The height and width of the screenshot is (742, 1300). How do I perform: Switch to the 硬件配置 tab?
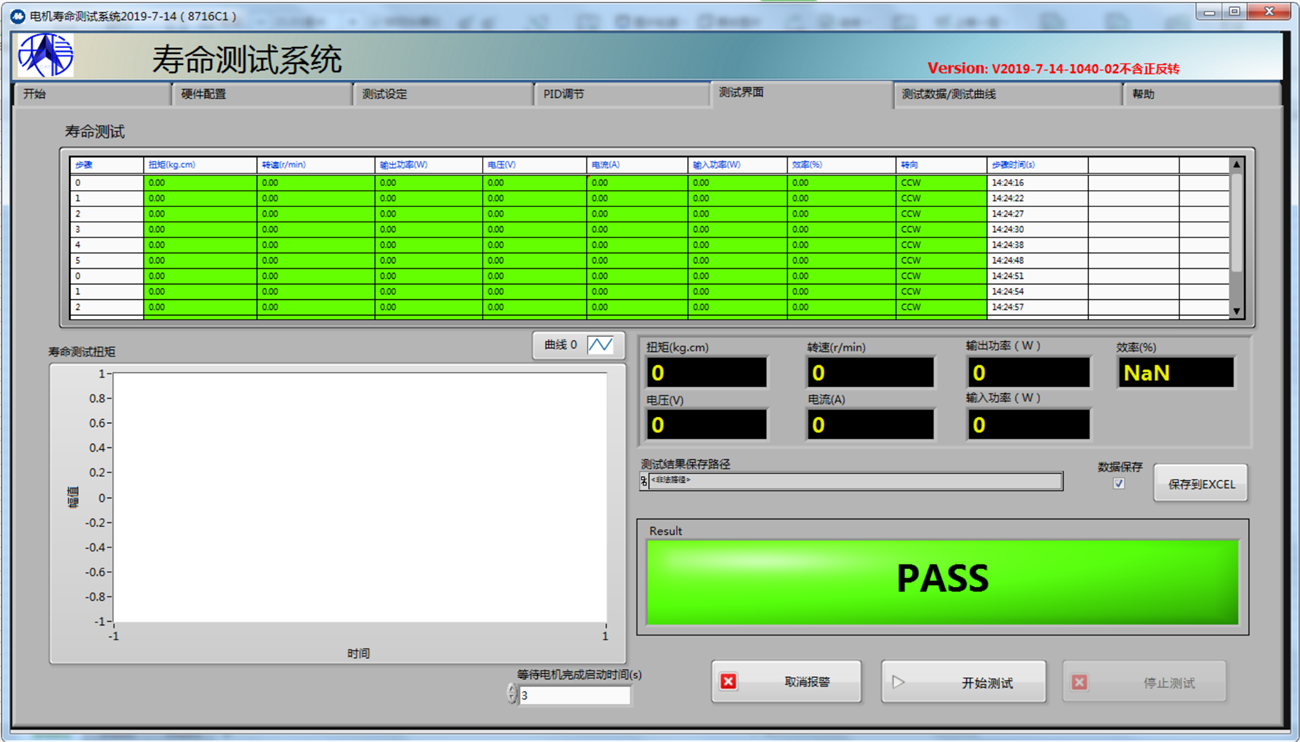tap(263, 94)
